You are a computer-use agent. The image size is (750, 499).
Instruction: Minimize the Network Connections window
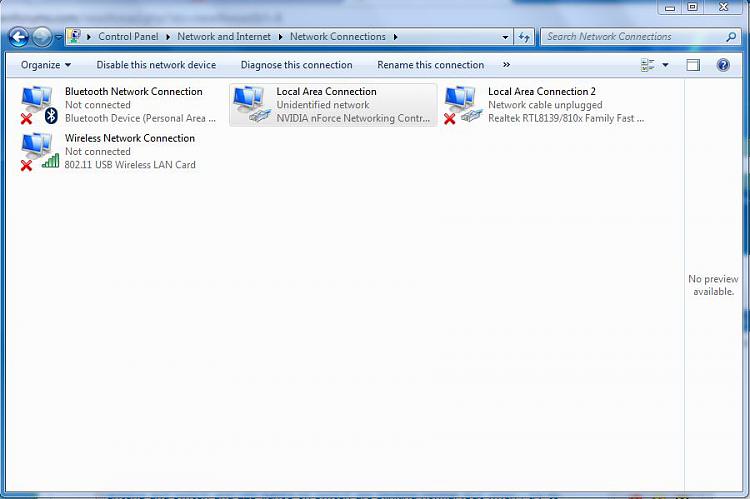670,7
